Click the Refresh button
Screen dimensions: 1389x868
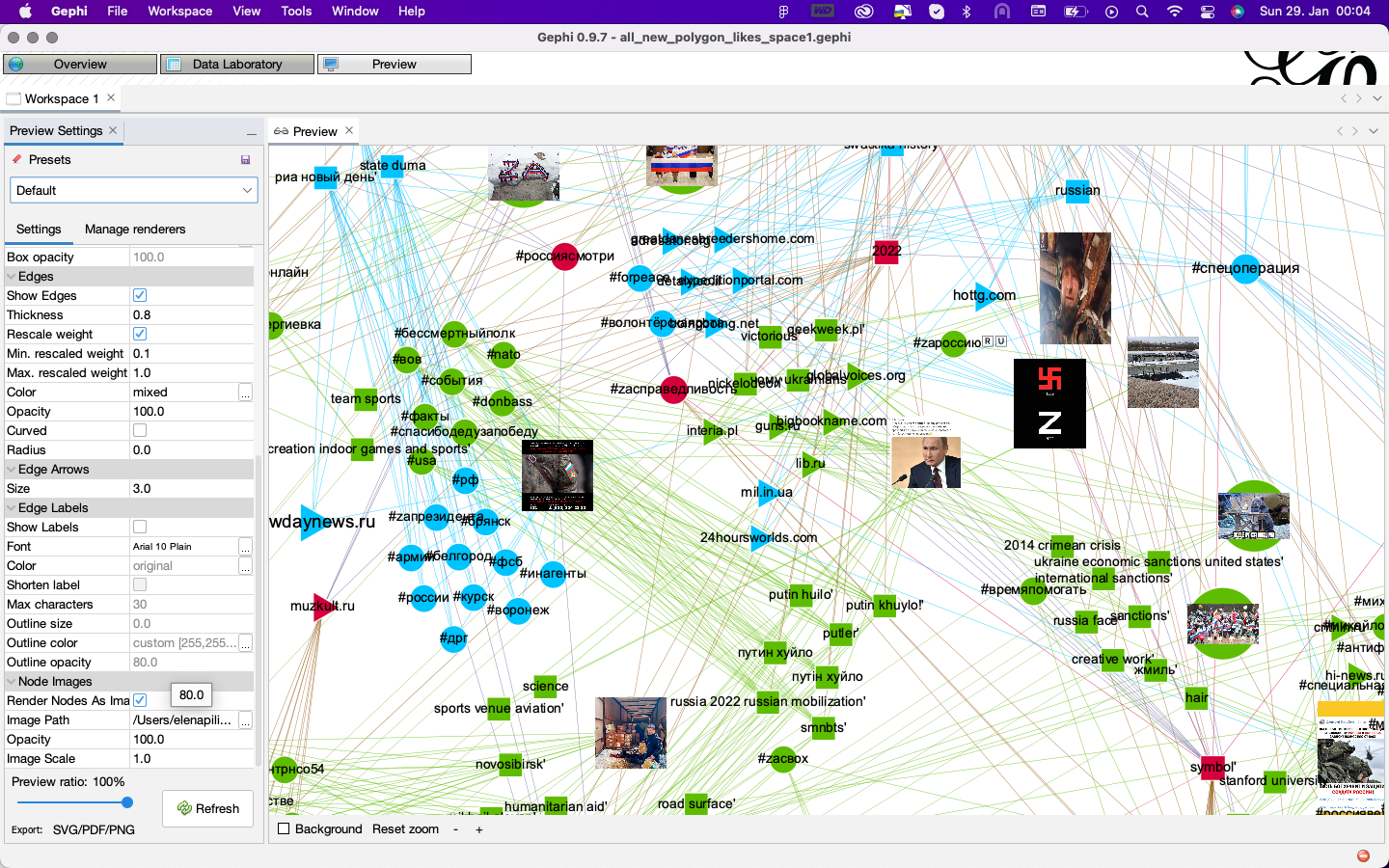coord(208,808)
